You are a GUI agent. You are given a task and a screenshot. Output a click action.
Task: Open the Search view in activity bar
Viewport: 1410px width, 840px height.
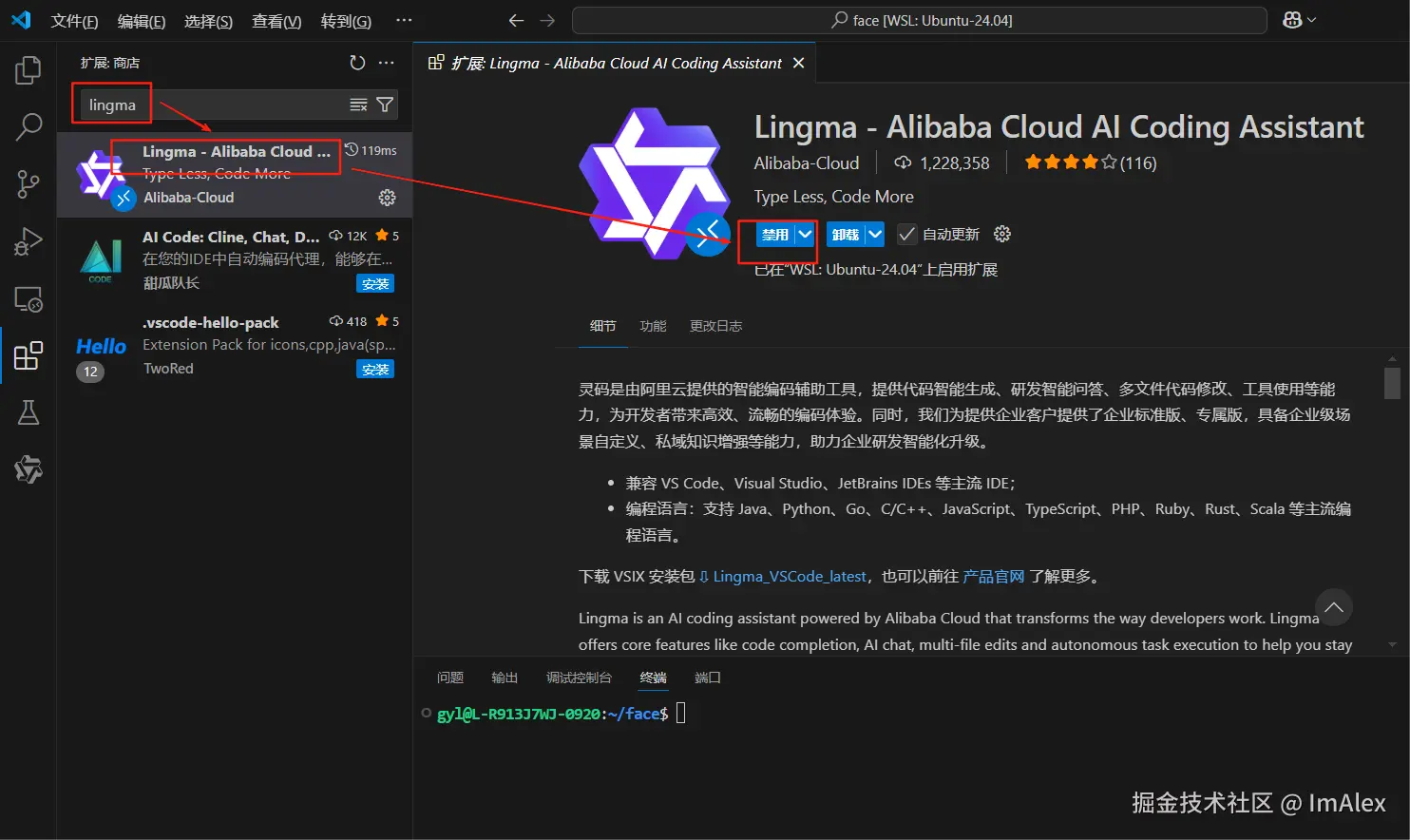pyautogui.click(x=29, y=126)
